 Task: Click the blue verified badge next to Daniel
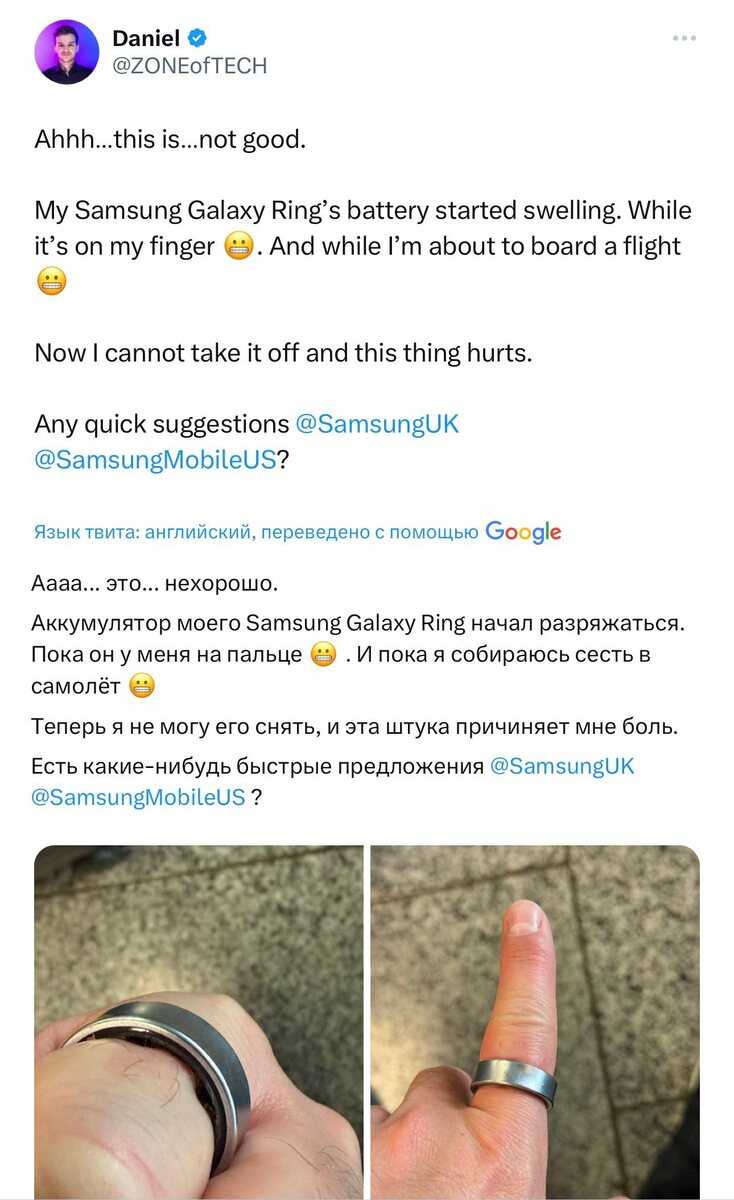199,39
